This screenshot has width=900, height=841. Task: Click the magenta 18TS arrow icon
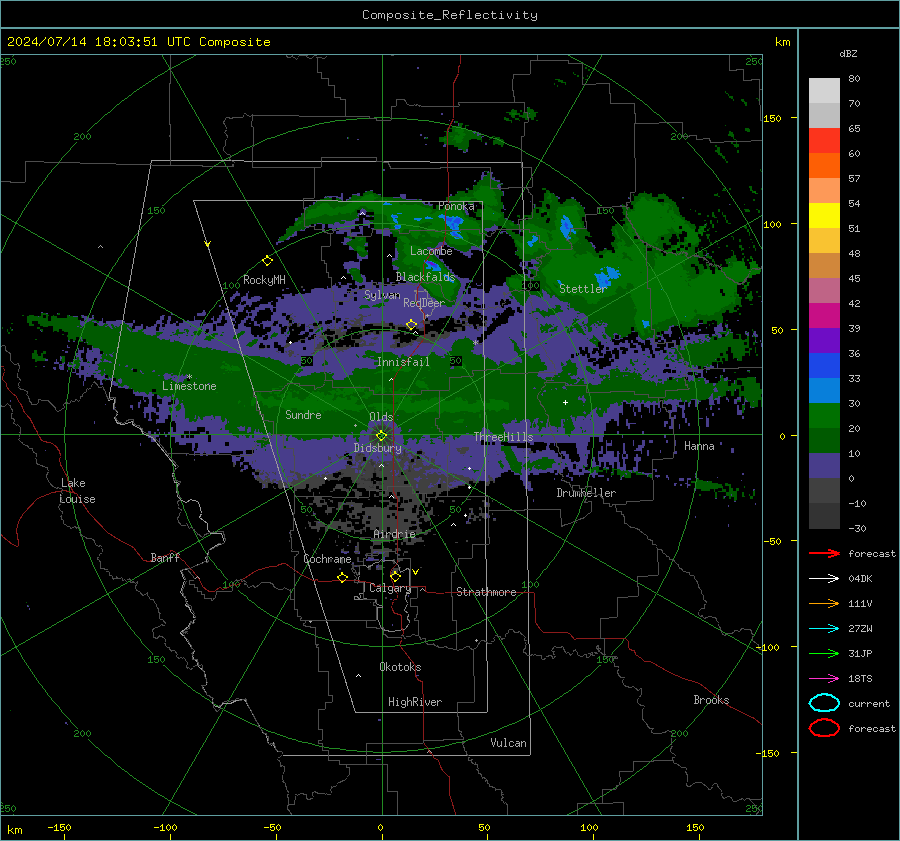click(824, 679)
